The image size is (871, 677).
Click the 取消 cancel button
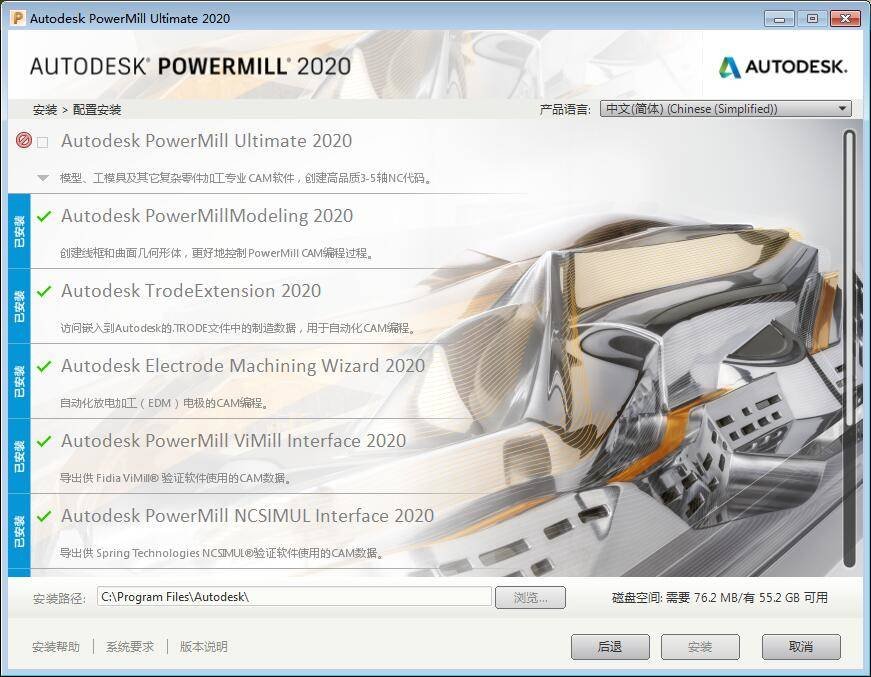[x=801, y=647]
